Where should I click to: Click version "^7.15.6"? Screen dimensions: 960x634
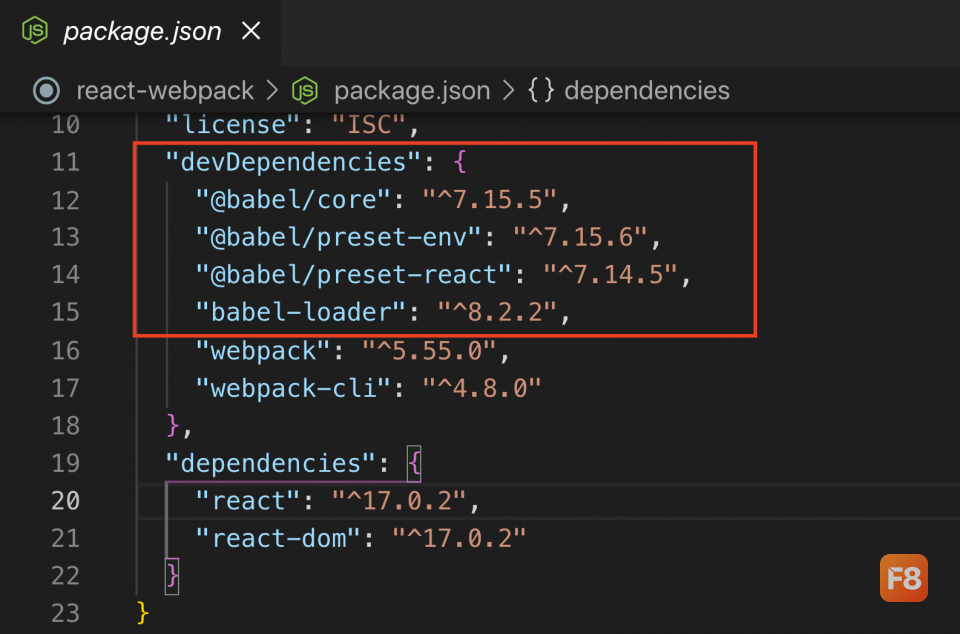tap(580, 237)
